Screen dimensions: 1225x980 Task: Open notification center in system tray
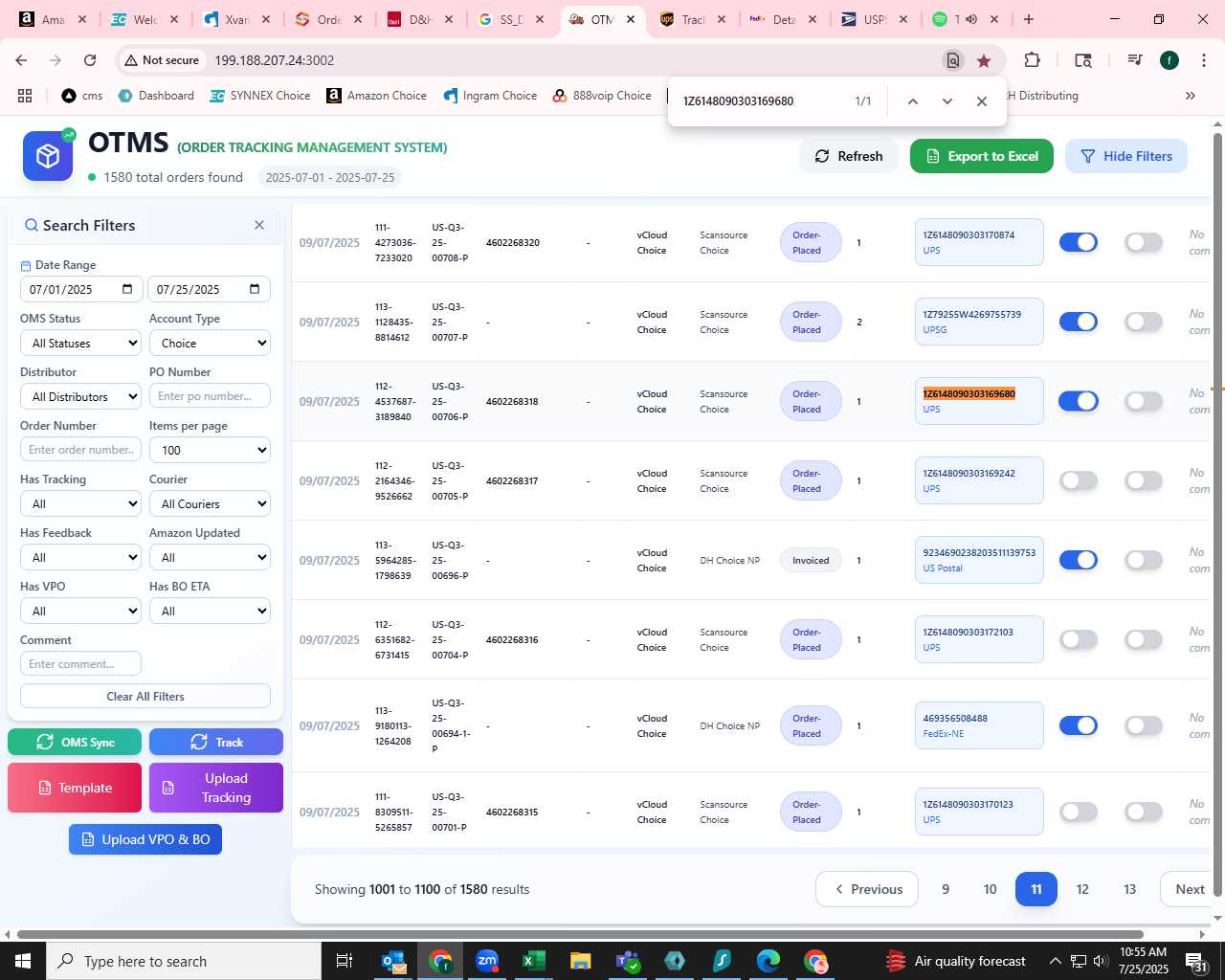1197,961
